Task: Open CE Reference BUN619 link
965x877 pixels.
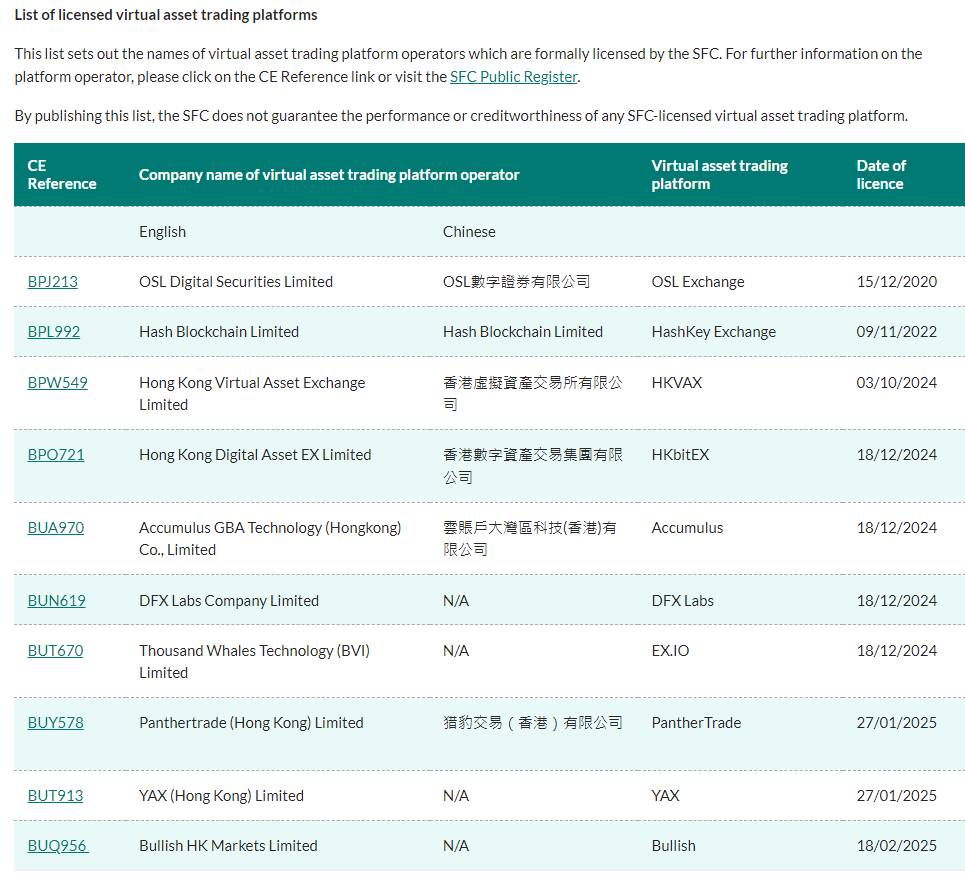Action: (x=57, y=601)
